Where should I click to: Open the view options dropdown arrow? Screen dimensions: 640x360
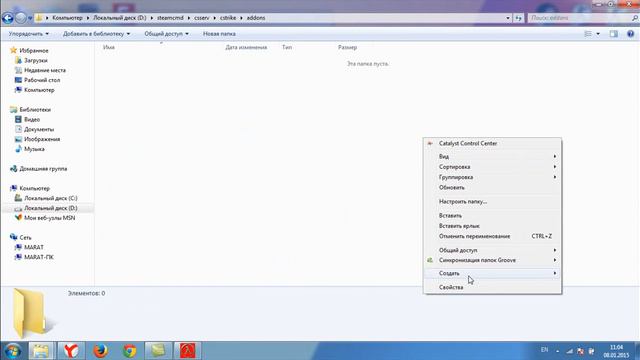[x=598, y=34]
